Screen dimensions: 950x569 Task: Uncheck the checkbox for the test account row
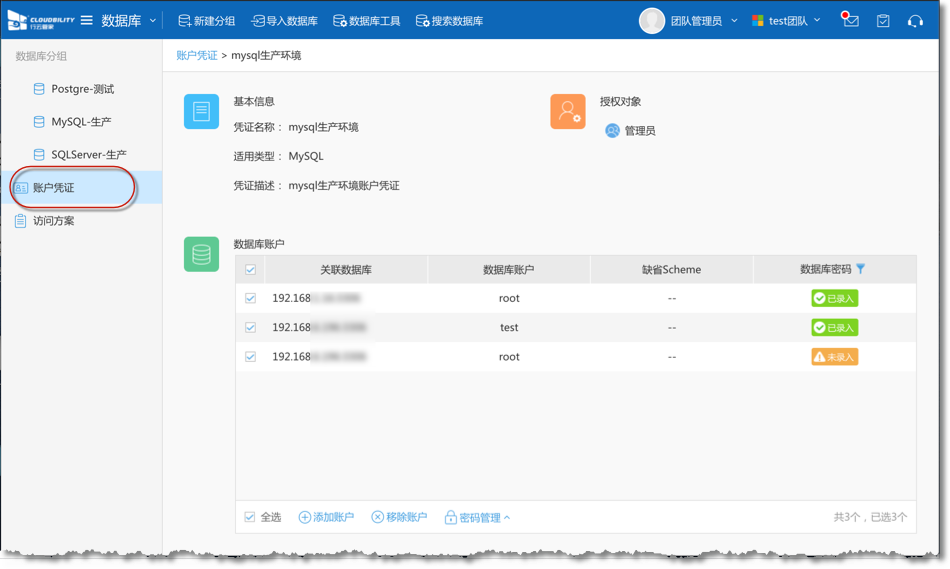pyautogui.click(x=250, y=327)
